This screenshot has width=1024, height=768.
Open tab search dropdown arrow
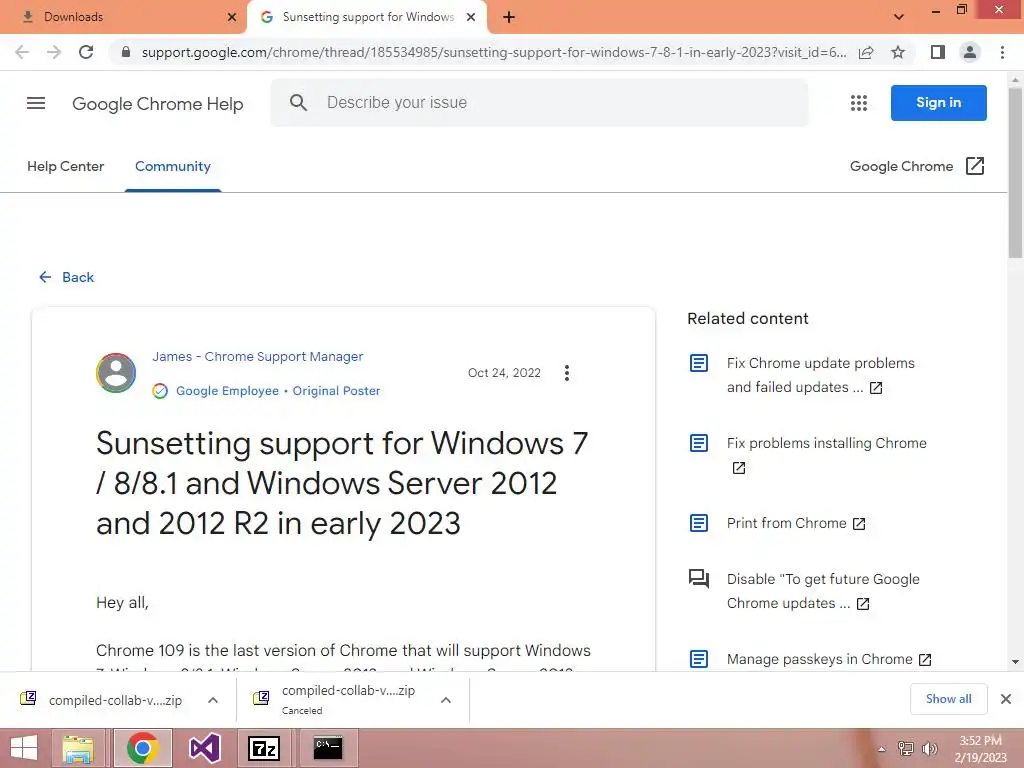[x=899, y=17]
